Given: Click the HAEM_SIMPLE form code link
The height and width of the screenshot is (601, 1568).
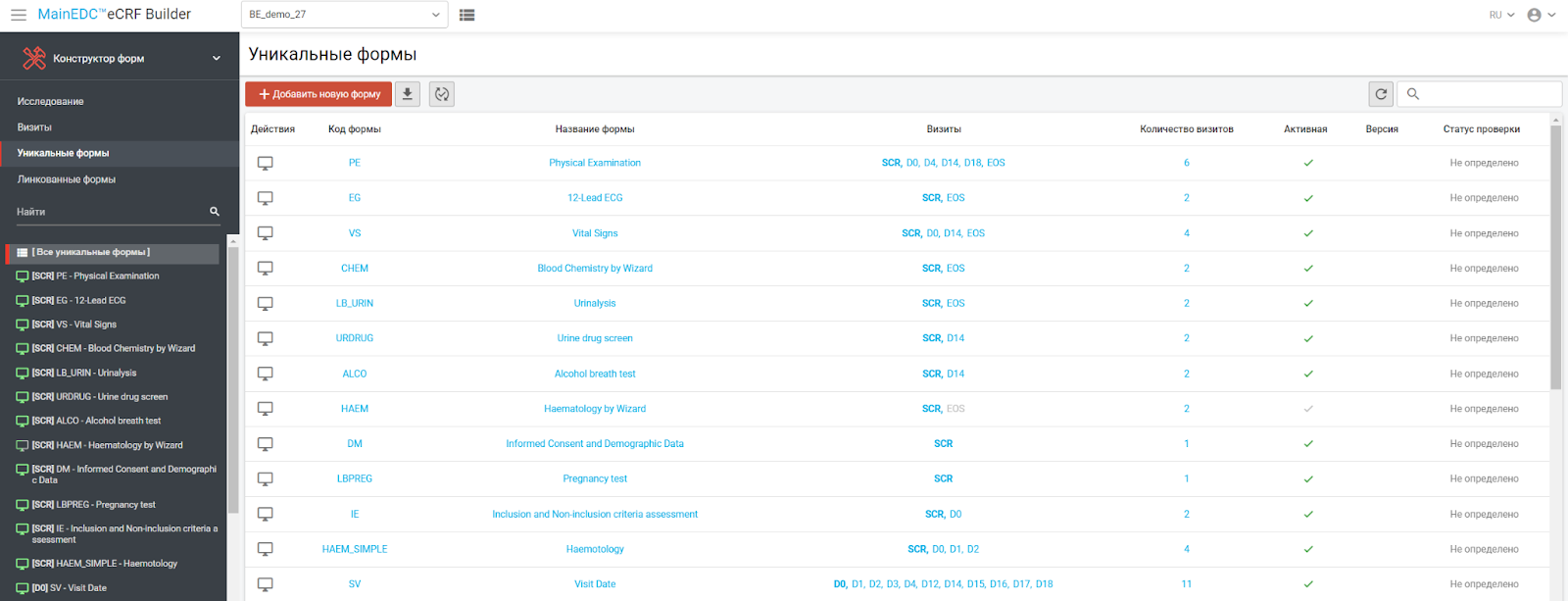Looking at the screenshot, I should [355, 549].
